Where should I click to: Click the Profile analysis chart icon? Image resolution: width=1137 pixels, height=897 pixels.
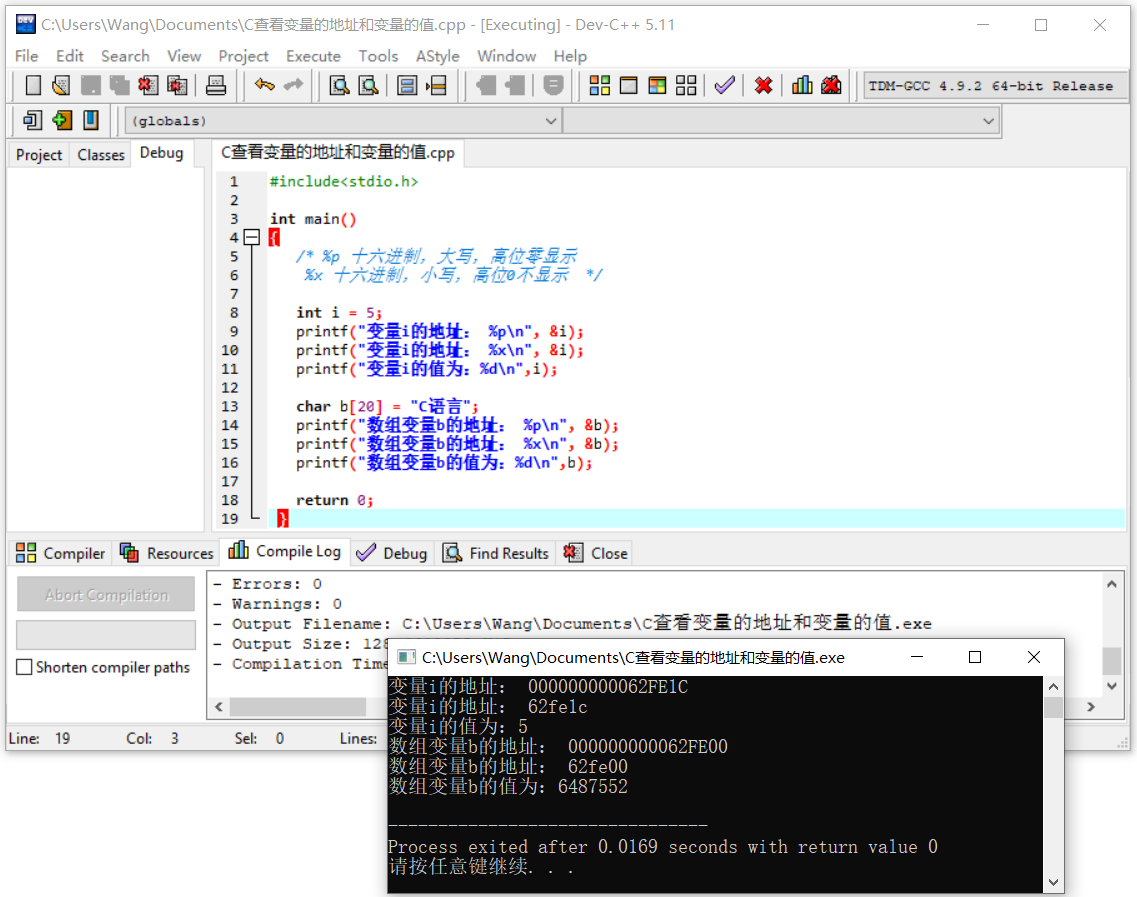tap(802, 86)
